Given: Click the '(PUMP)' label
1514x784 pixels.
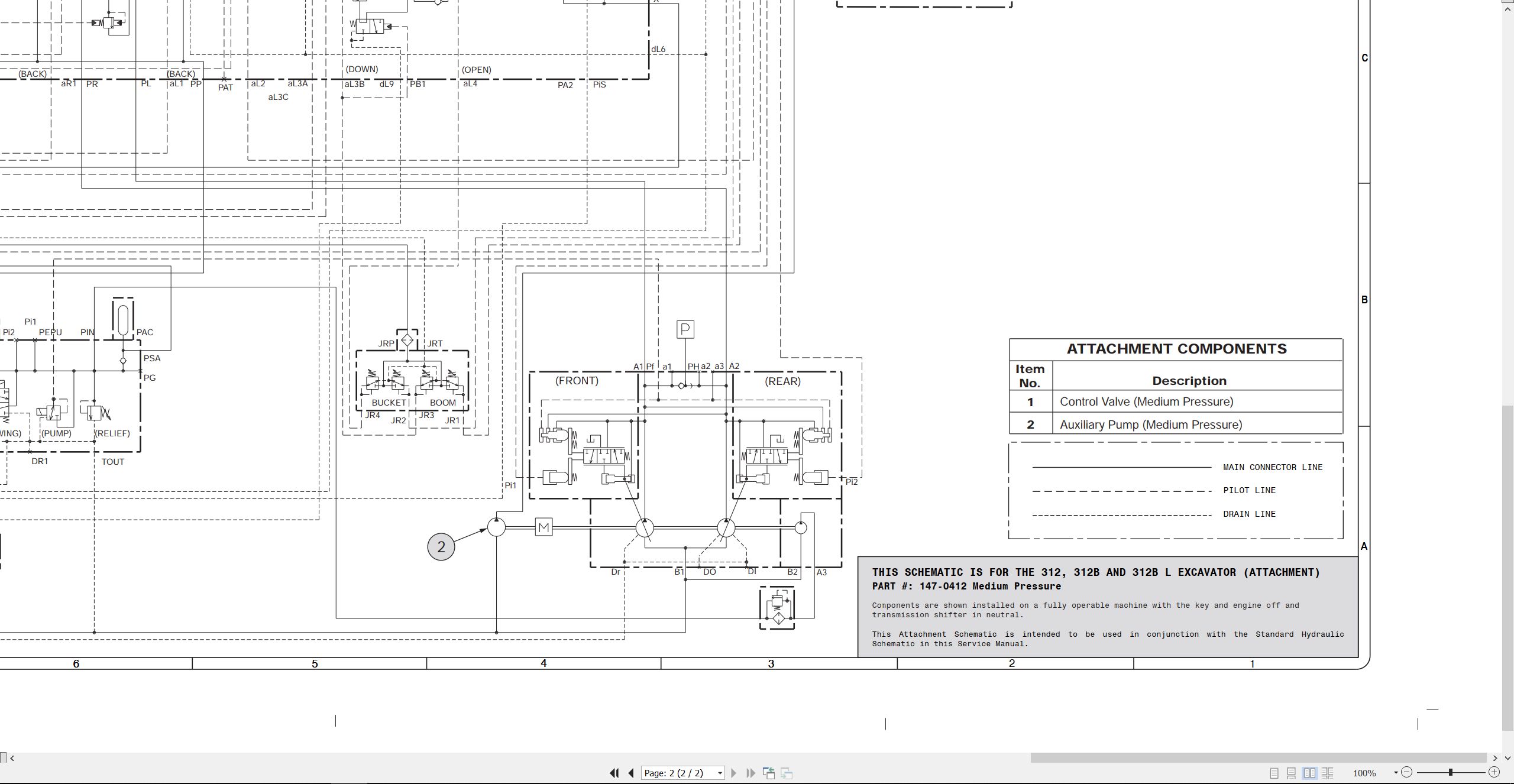Looking at the screenshot, I should tap(56, 433).
